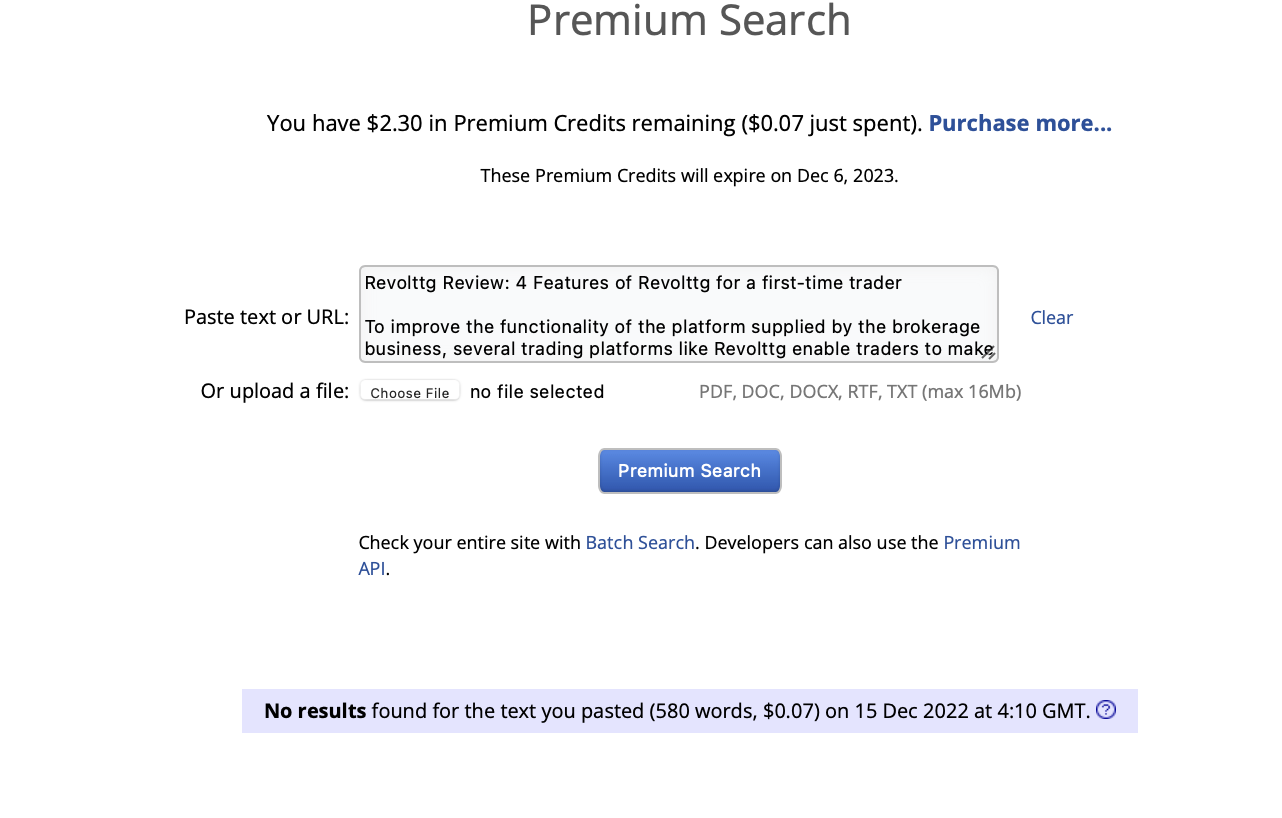This screenshot has width=1282, height=818.
Task: Click 'Check your entire site with' sentence
Action: pyautogui.click(x=470, y=543)
